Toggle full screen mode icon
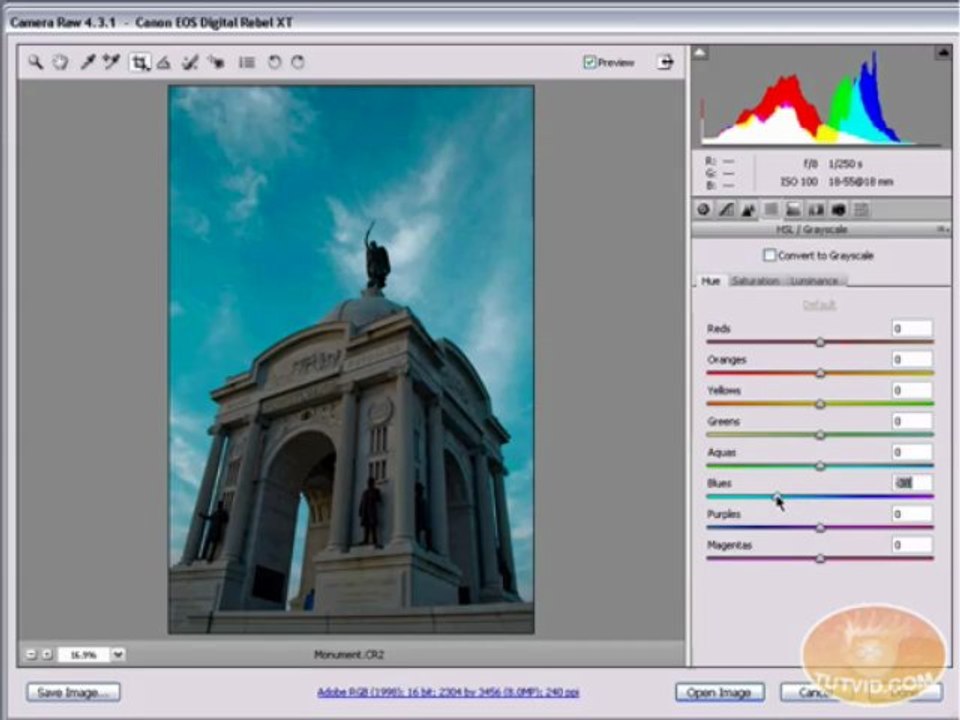Viewport: 960px width, 720px height. tap(665, 62)
